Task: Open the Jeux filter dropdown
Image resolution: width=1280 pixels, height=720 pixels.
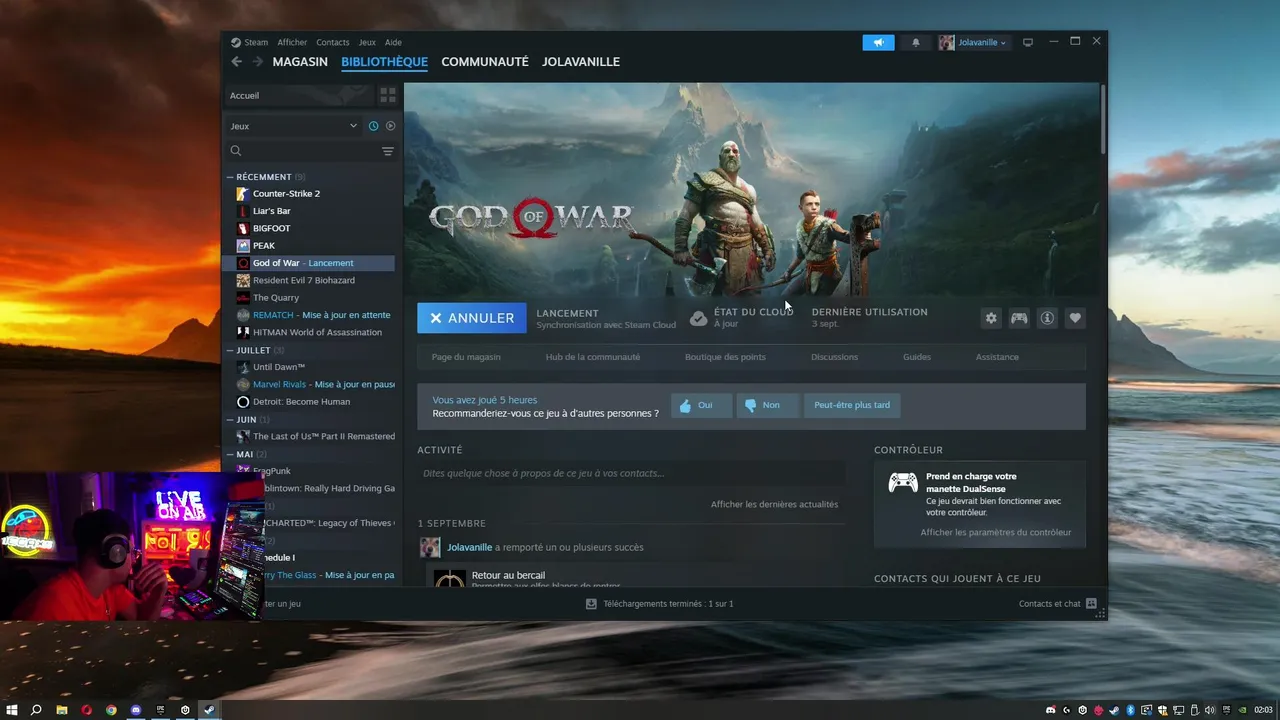Action: (293, 126)
